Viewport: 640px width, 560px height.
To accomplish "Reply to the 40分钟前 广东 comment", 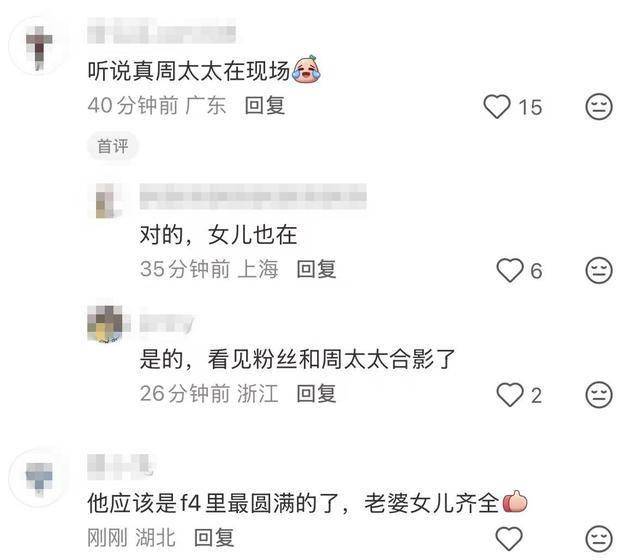I will [x=264, y=106].
